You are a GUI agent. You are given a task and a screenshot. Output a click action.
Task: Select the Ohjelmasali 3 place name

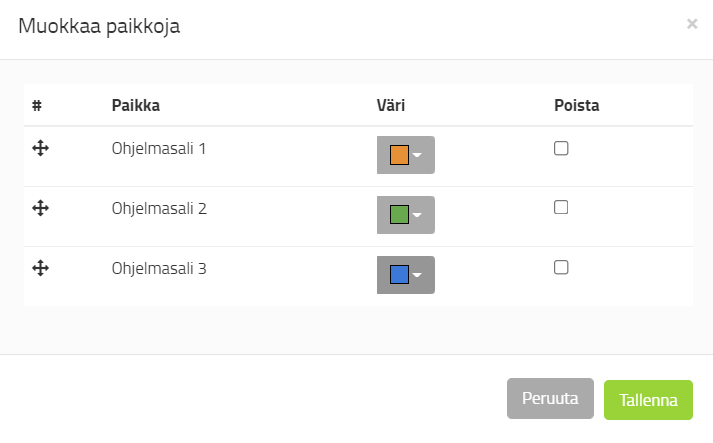(159, 268)
